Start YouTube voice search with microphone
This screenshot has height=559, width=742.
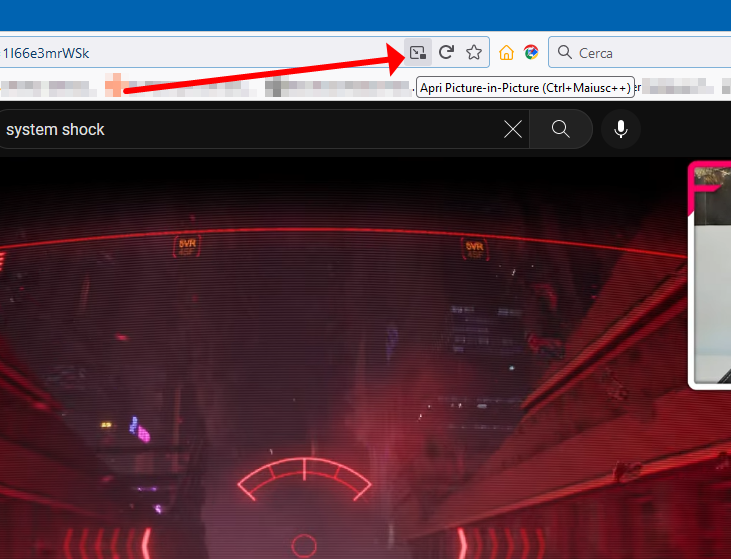pos(620,129)
